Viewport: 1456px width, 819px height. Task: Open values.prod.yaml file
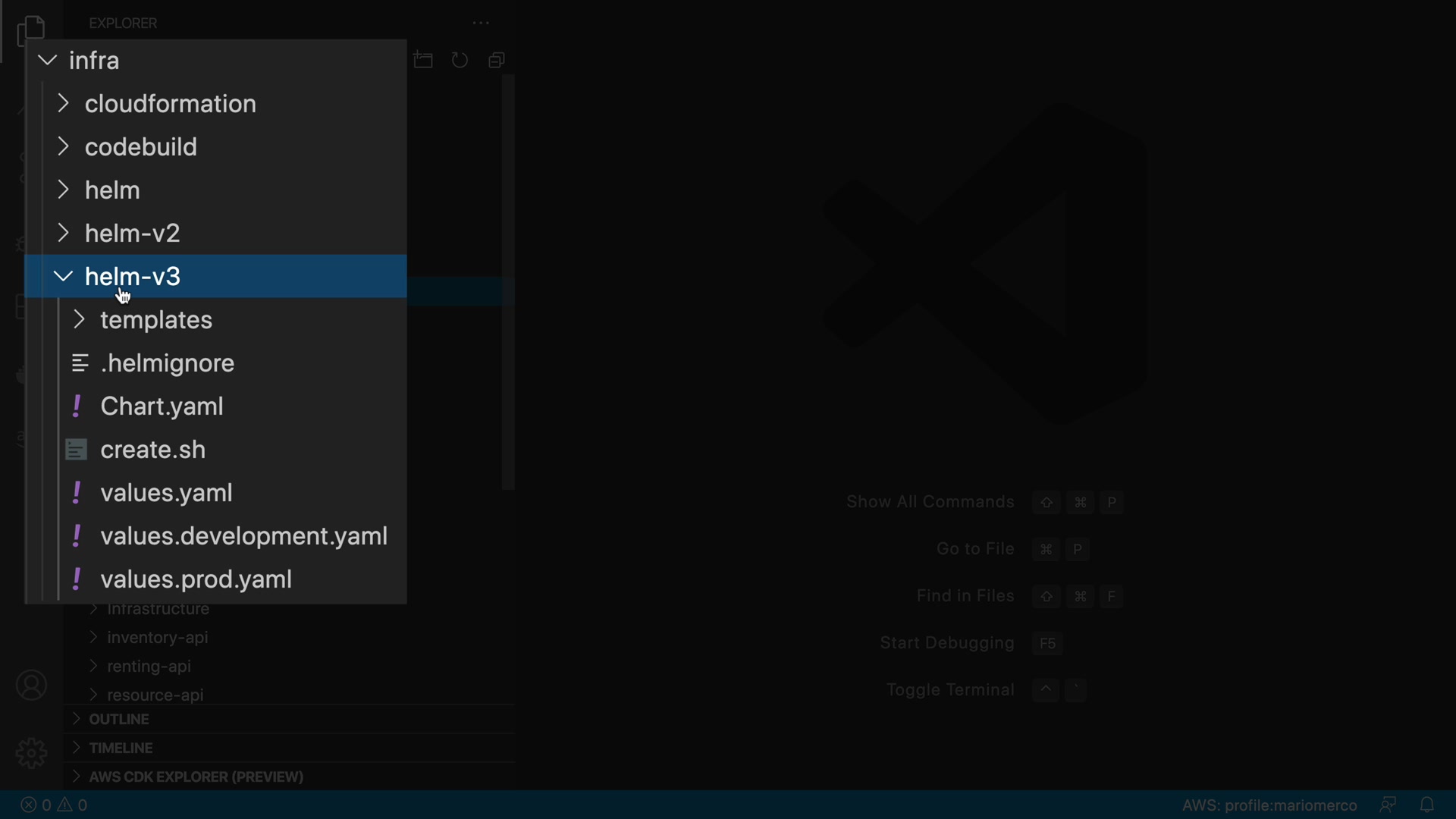point(196,579)
